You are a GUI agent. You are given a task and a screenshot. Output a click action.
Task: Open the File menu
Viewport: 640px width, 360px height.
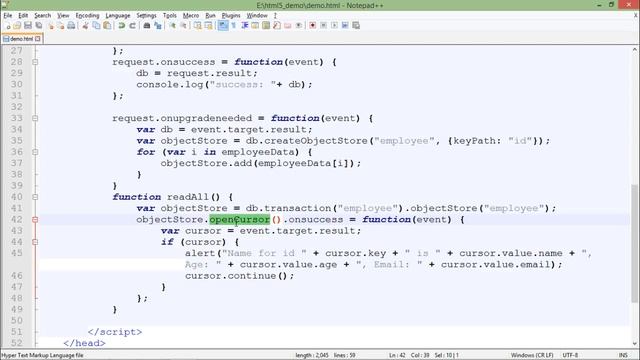pos(8,16)
